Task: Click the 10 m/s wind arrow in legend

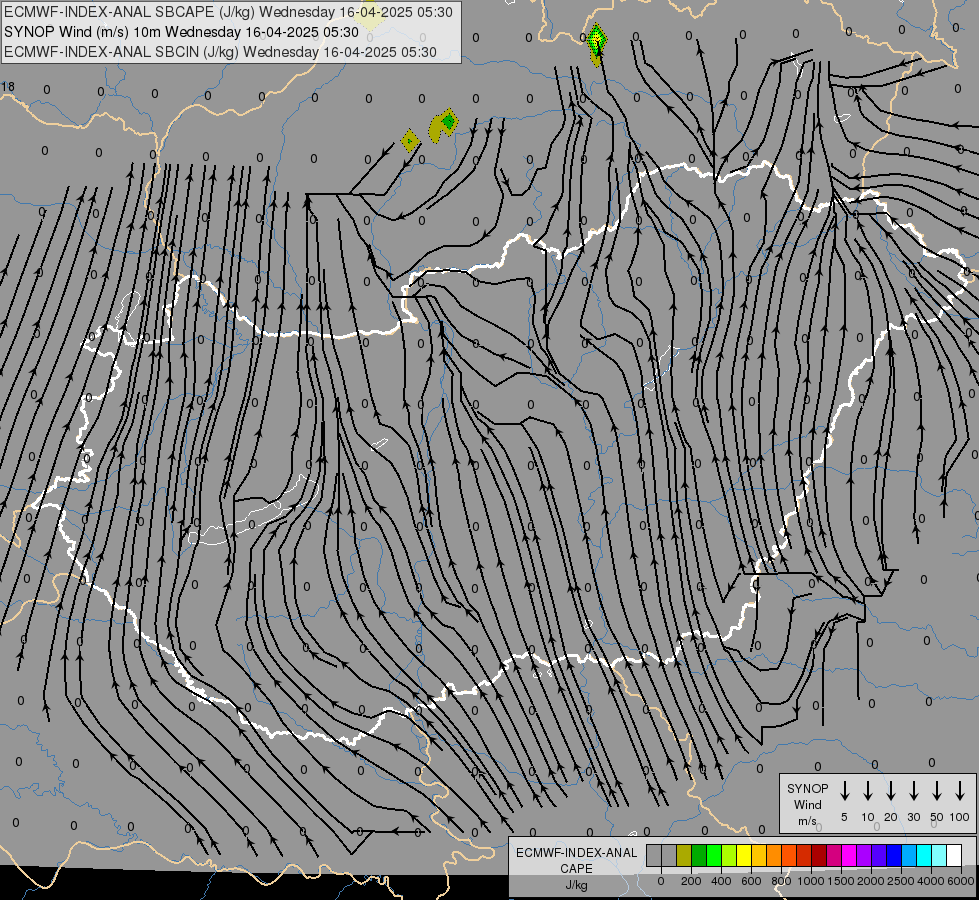Action: pyautogui.click(x=868, y=791)
